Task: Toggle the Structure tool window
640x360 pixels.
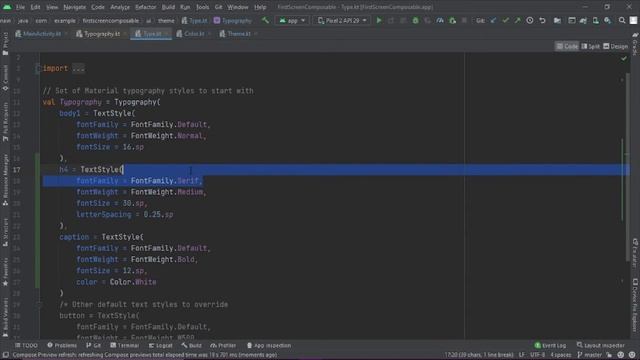Action: (5, 232)
